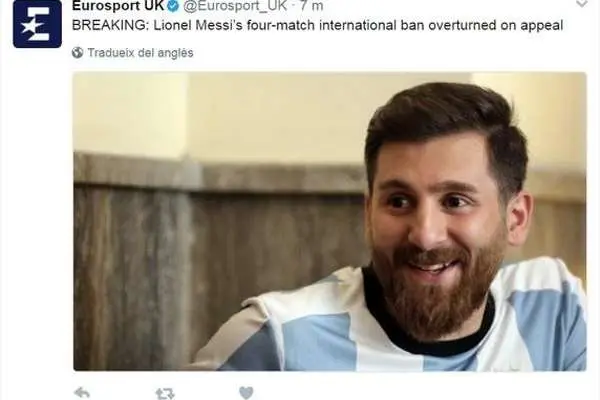Screen dimensions: 600x400
Task: Retweet the Eurosport UK post
Action: [x=165, y=393]
